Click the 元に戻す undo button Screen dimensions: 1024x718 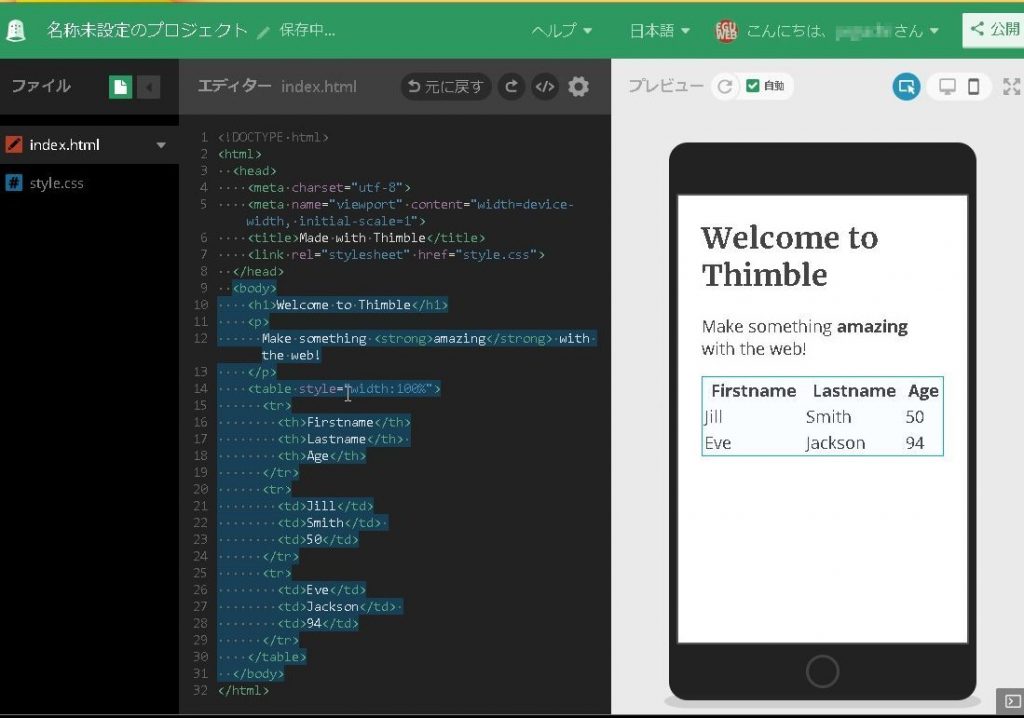coord(445,87)
